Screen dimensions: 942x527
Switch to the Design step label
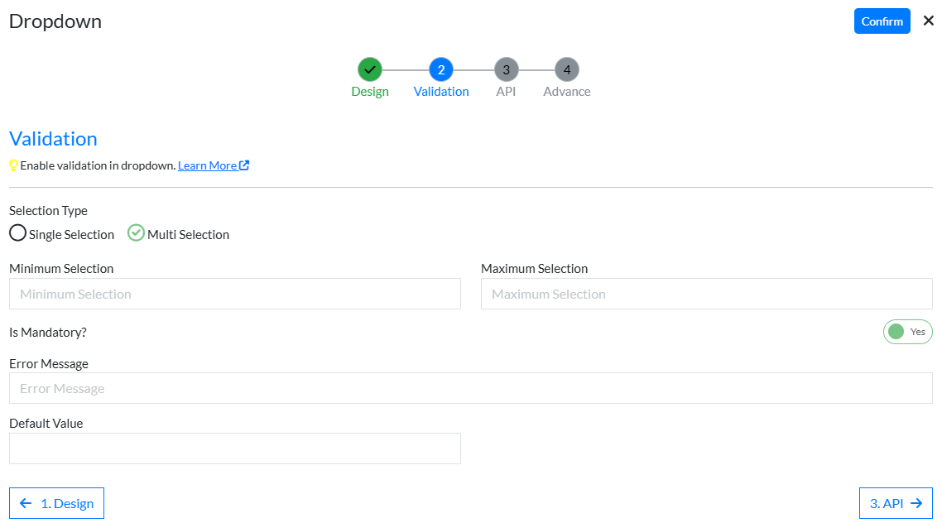click(370, 92)
